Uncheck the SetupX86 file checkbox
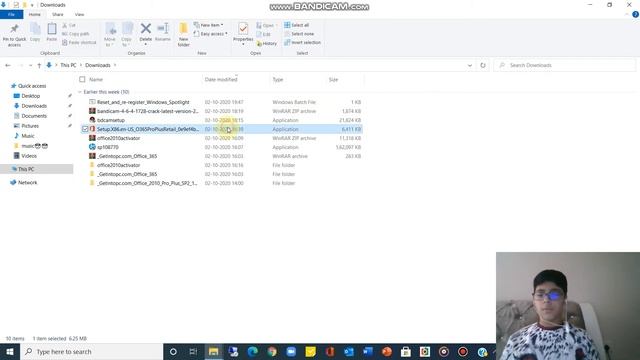The image size is (640, 360). [85, 129]
